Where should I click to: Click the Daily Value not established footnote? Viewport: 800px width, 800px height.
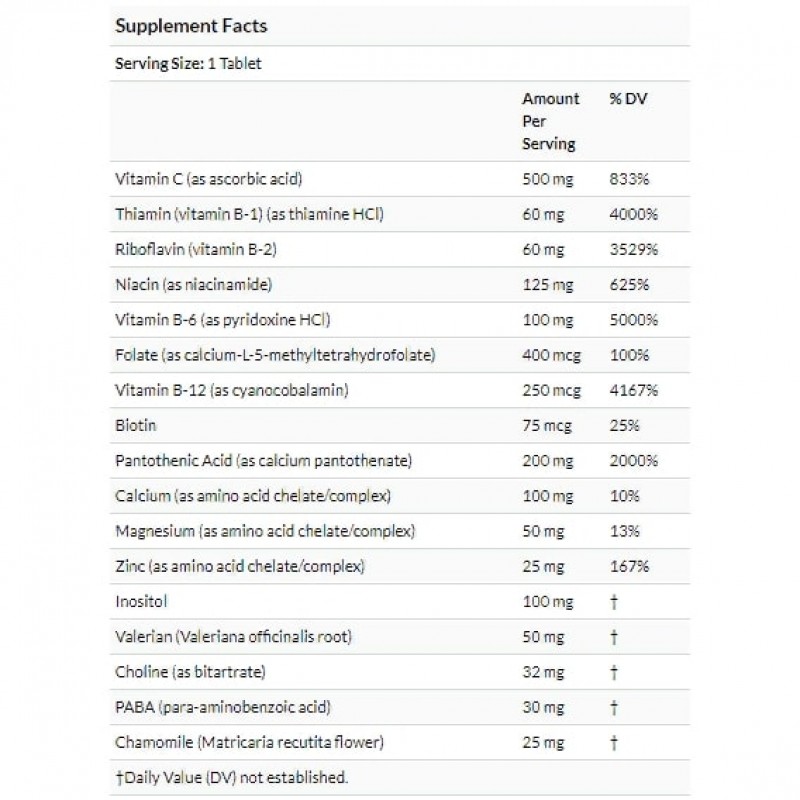pyautogui.click(x=232, y=776)
